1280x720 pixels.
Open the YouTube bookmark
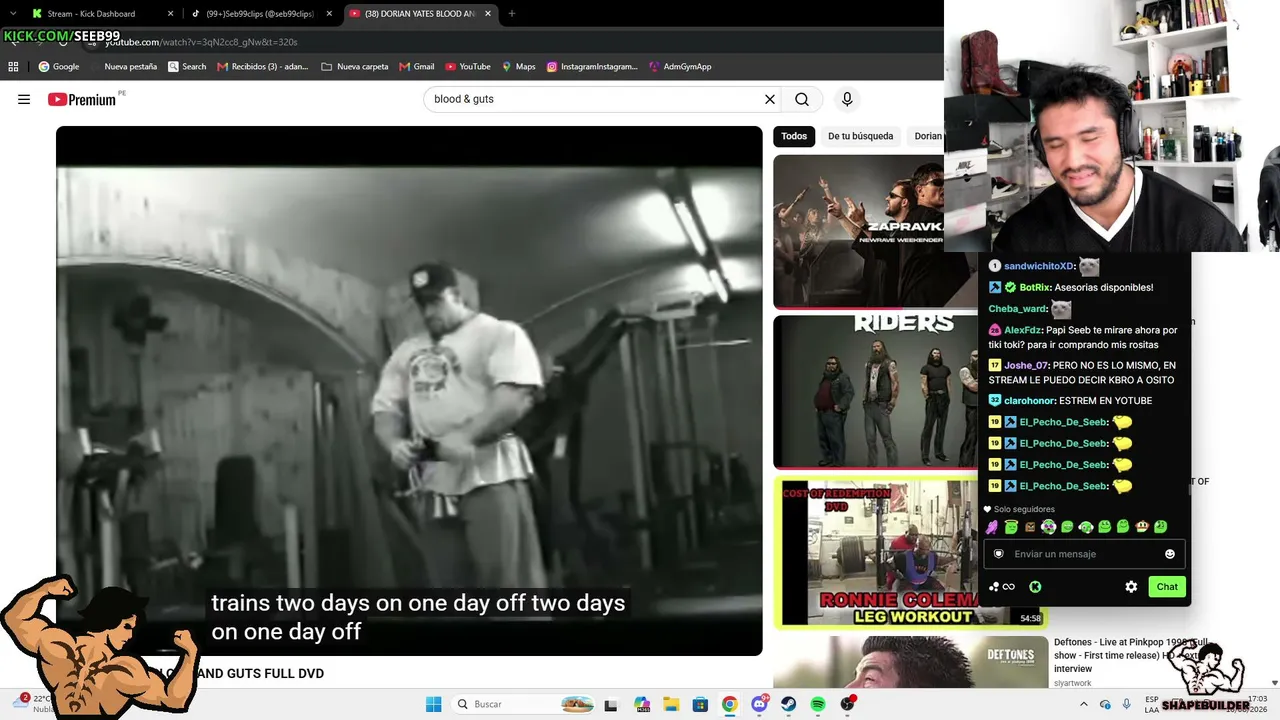(x=468, y=67)
